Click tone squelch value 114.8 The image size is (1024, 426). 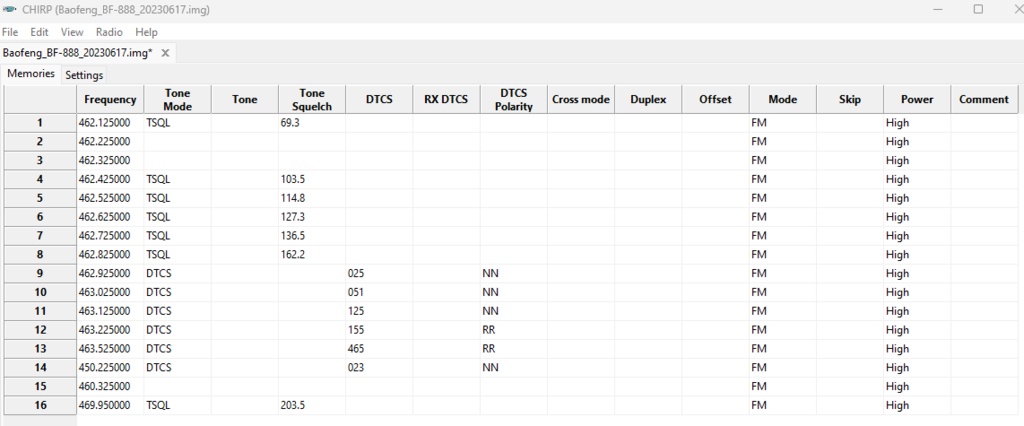[x=312, y=198]
